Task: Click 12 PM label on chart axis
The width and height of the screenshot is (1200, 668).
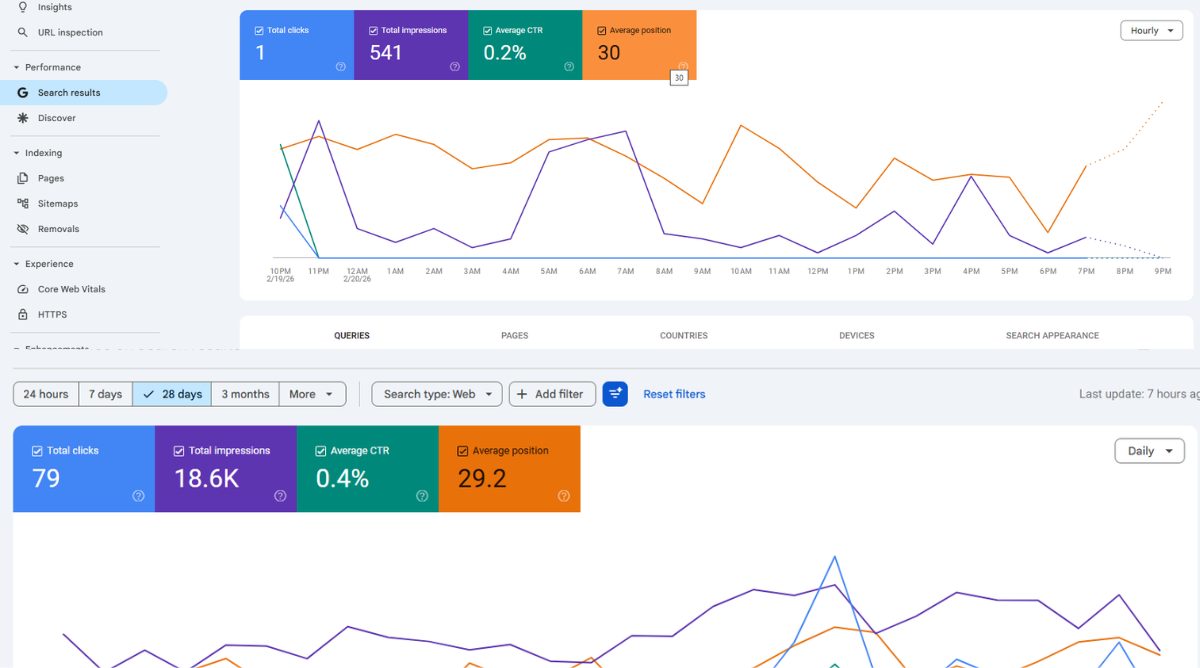Action: click(818, 271)
